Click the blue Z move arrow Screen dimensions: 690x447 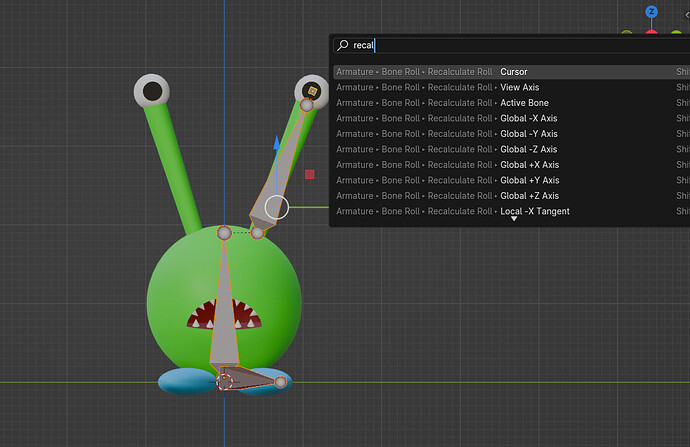pos(276,143)
